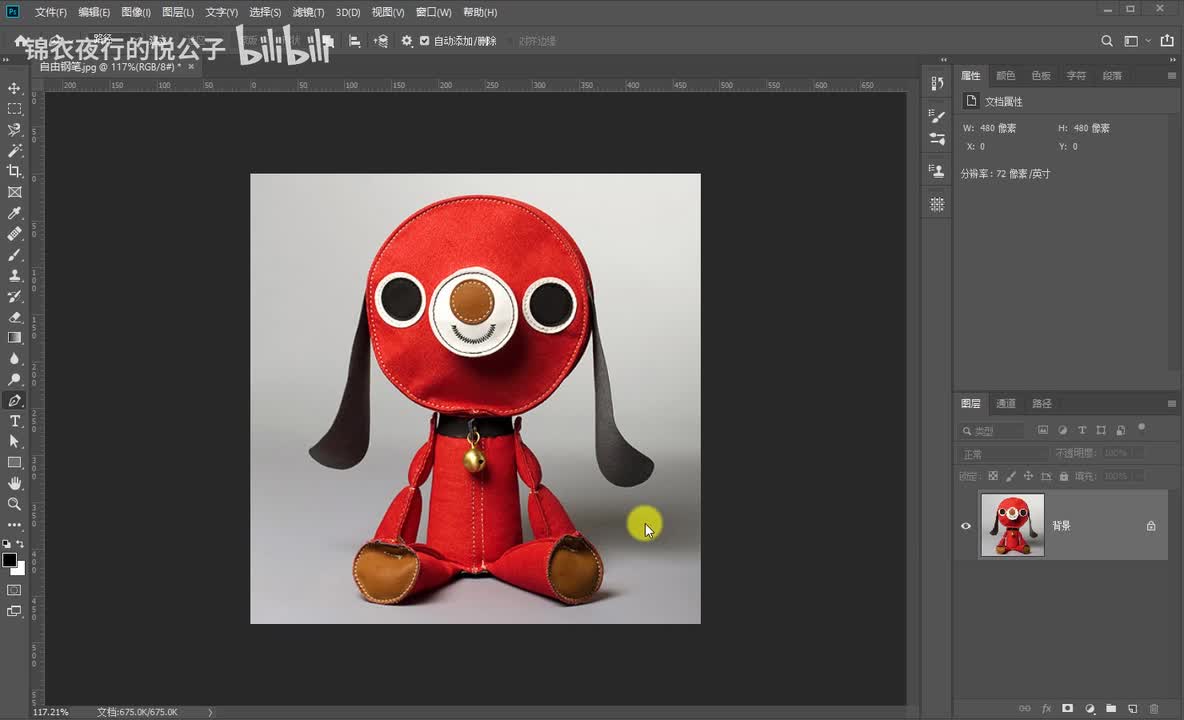Viewport: 1184px width, 720px height.
Task: Select the Horizontal Type tool
Action: pos(14,421)
